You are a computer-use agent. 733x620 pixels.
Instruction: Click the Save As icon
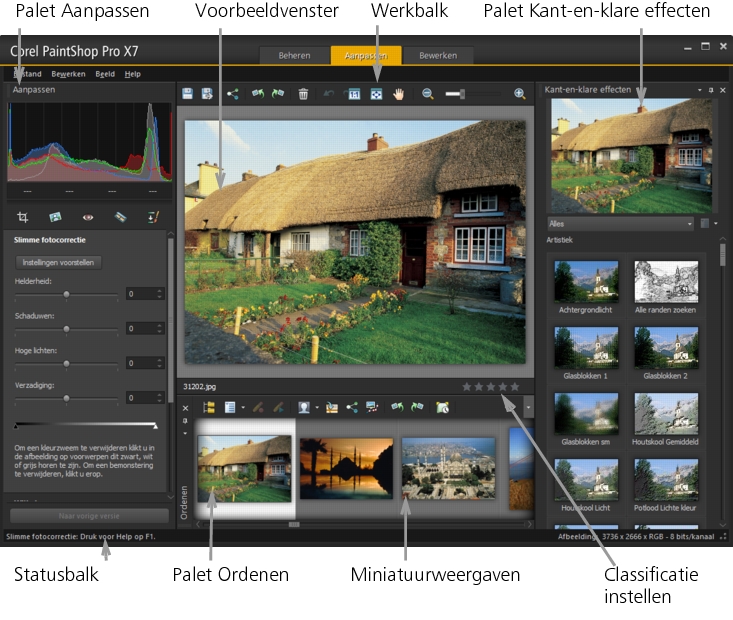coord(207,94)
